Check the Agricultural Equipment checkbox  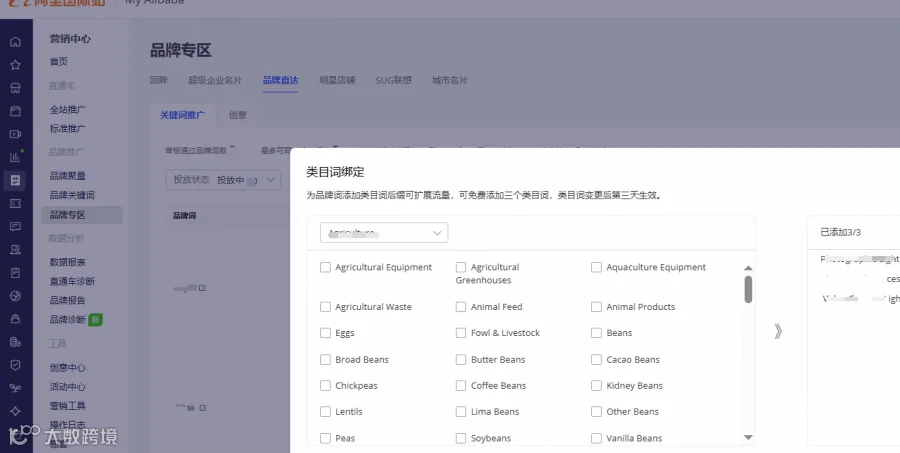325,267
